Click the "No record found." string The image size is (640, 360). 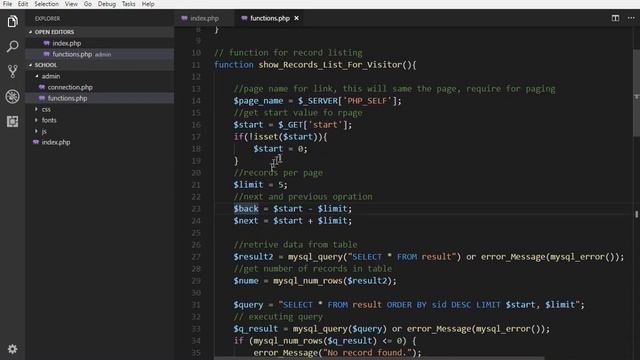click(367, 353)
